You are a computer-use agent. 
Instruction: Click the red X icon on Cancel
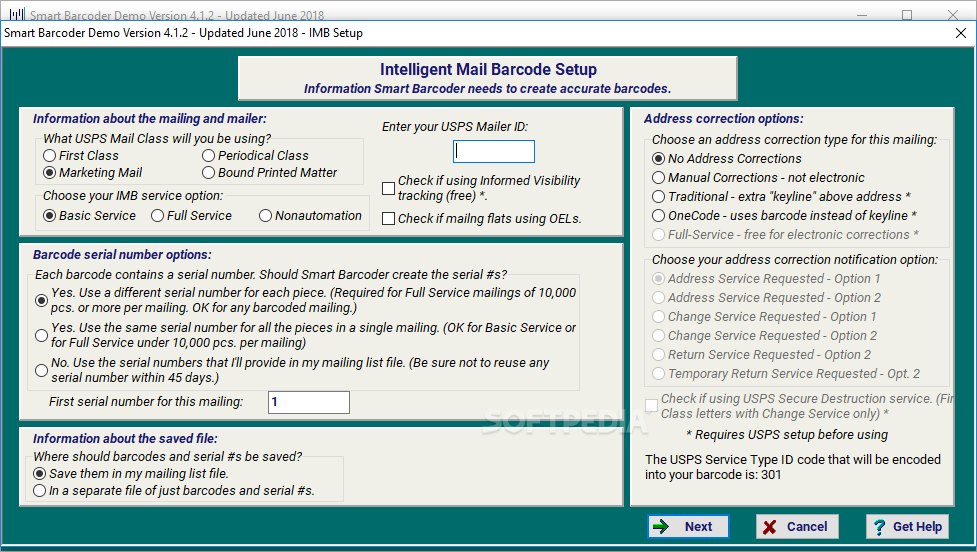point(770,527)
